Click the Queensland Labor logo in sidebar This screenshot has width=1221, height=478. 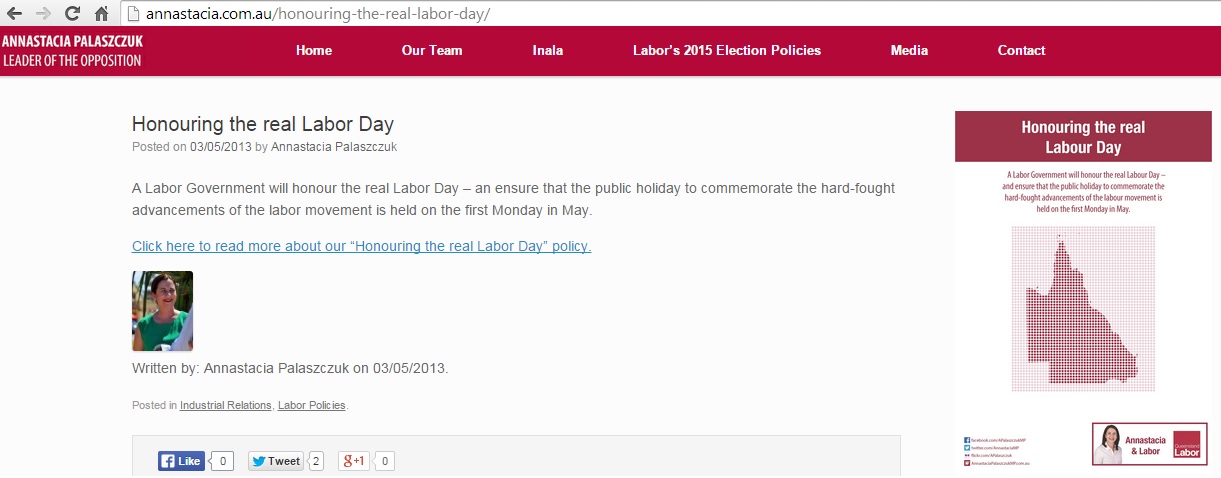(x=1186, y=444)
